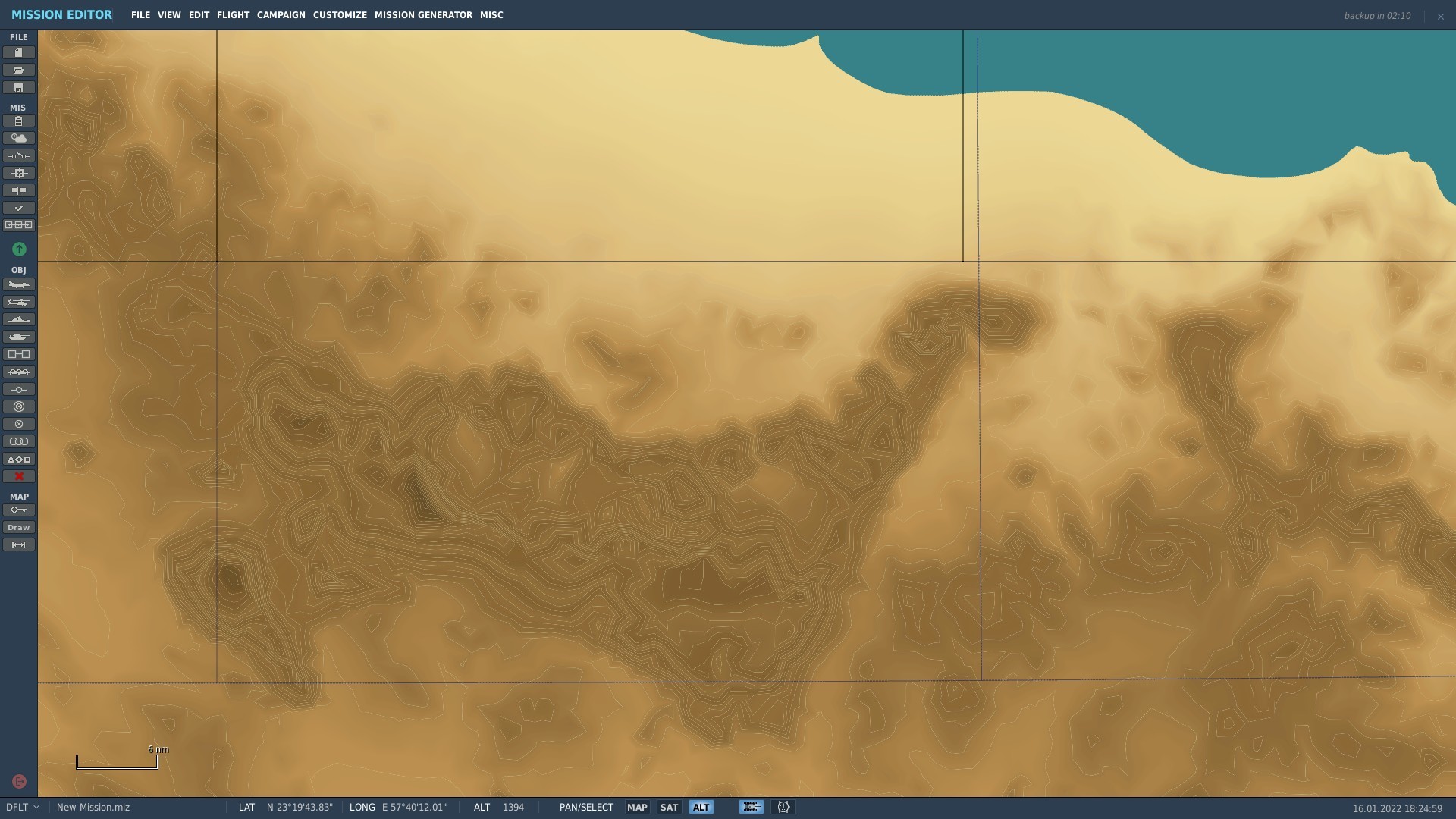Switch map view to MAP mode
Viewport: 1456px width, 819px height.
637,807
